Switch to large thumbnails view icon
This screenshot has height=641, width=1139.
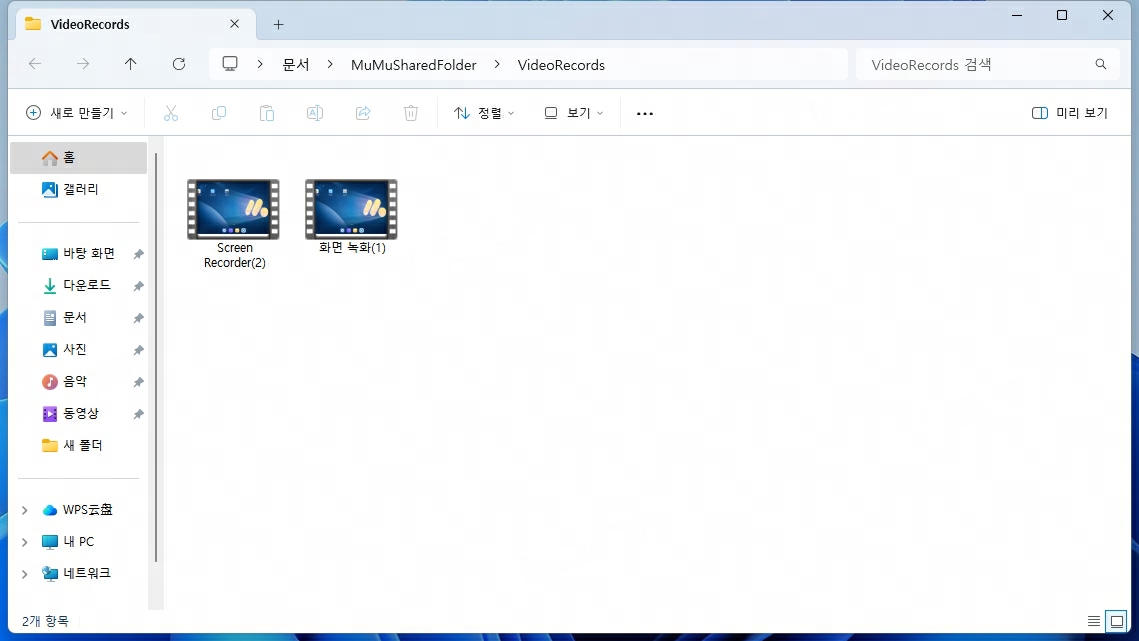pyautogui.click(x=1117, y=621)
